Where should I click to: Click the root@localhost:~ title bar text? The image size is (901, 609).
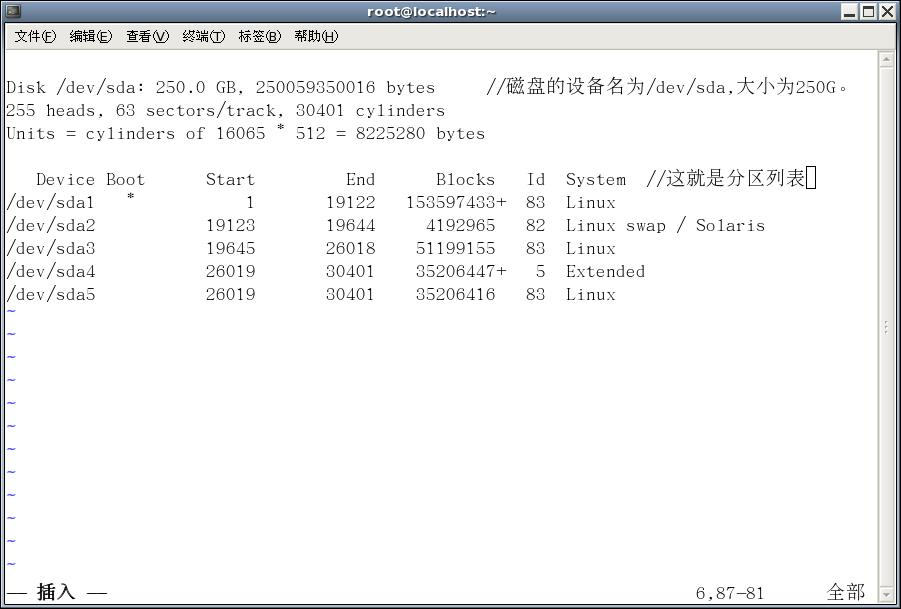click(430, 11)
